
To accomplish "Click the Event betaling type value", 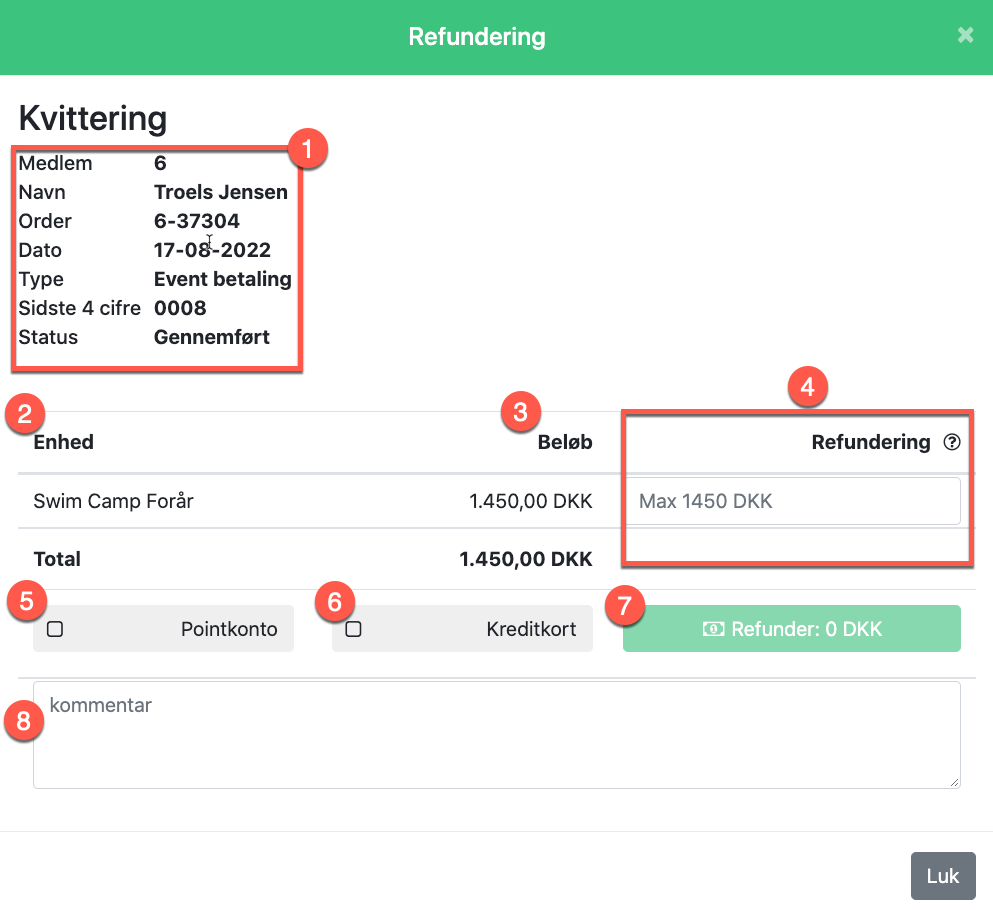I will click(x=223, y=279).
